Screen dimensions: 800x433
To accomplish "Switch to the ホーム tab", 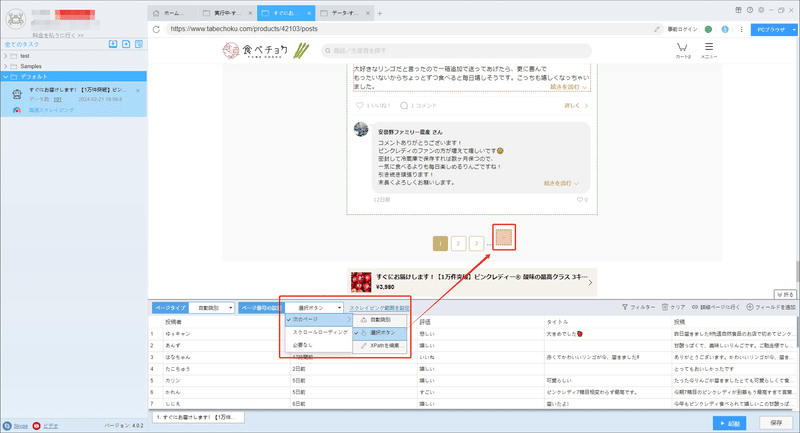I will [x=172, y=13].
